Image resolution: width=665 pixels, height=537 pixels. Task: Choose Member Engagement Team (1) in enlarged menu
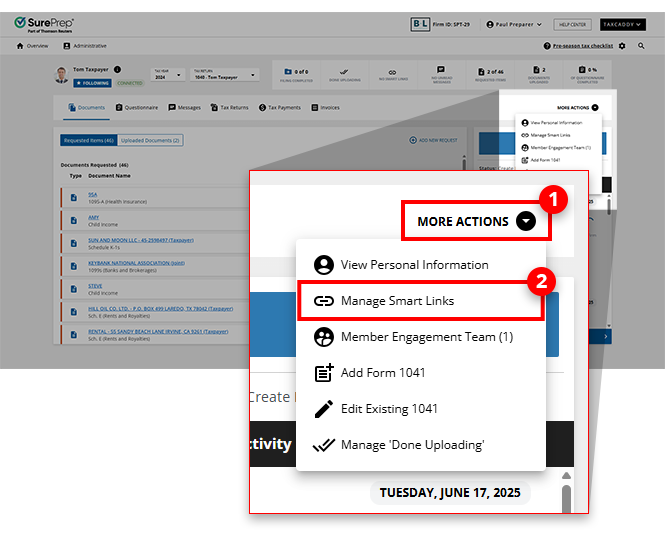(421, 337)
